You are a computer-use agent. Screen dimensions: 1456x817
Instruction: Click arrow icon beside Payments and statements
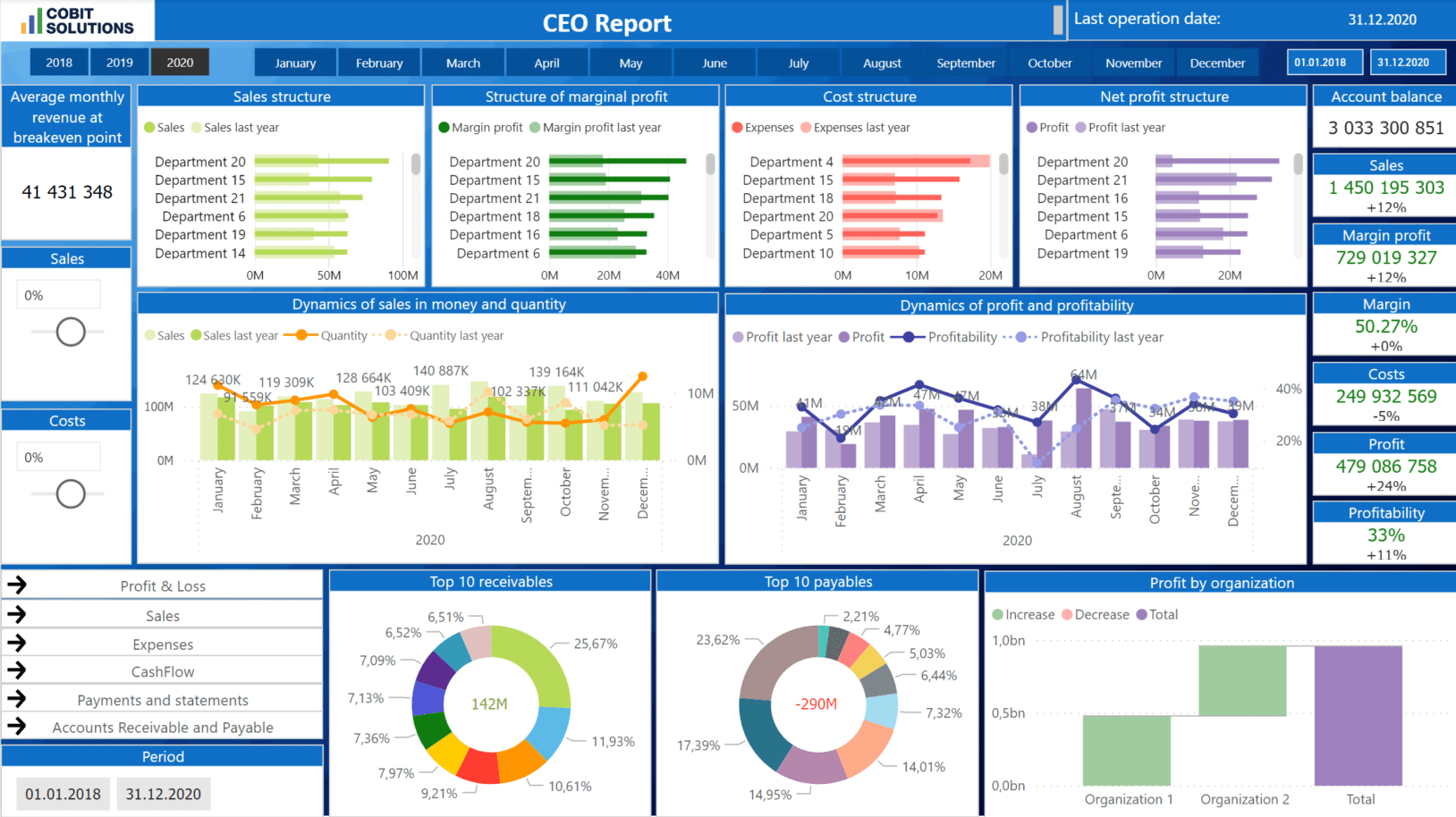pos(17,699)
